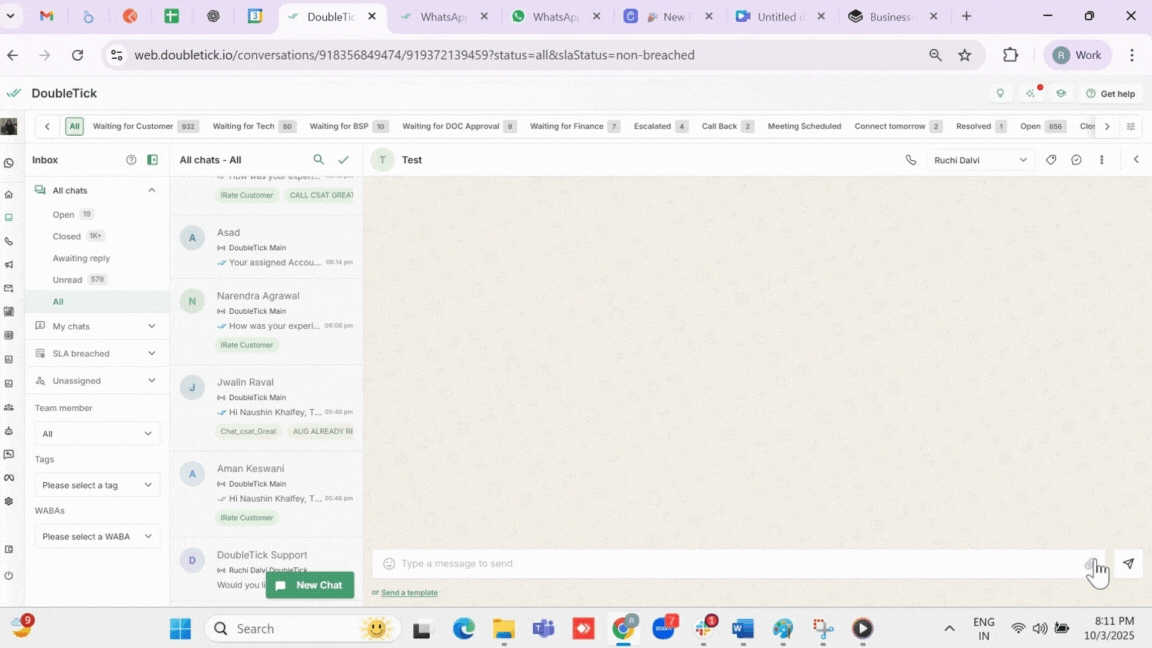Image resolution: width=1152 pixels, height=648 pixels.
Task: Open the emoji picker in message box
Action: (x=390, y=564)
